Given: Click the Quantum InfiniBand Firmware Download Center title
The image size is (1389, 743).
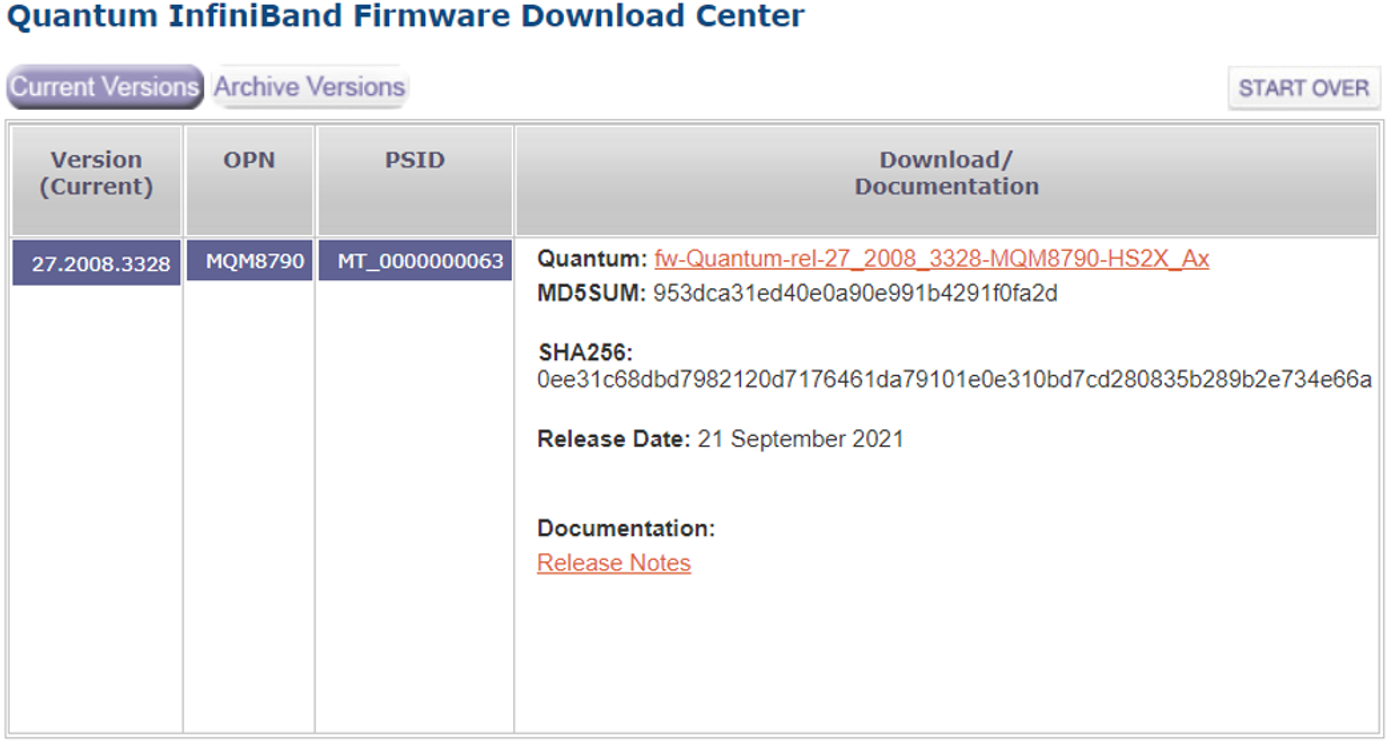Looking at the screenshot, I should point(405,16).
